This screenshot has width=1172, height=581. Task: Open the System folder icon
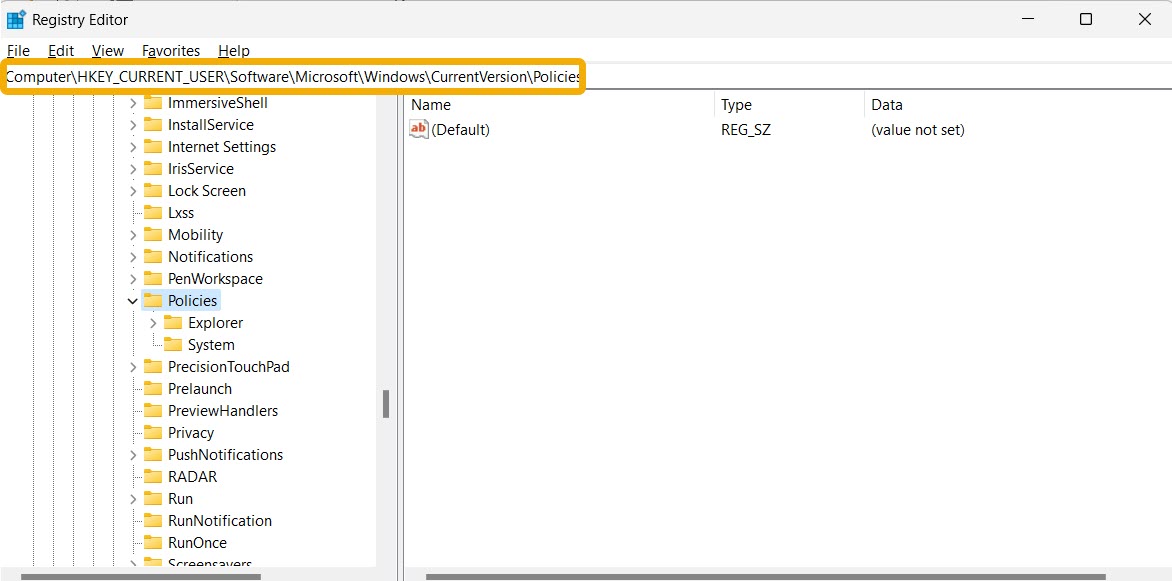pos(175,344)
